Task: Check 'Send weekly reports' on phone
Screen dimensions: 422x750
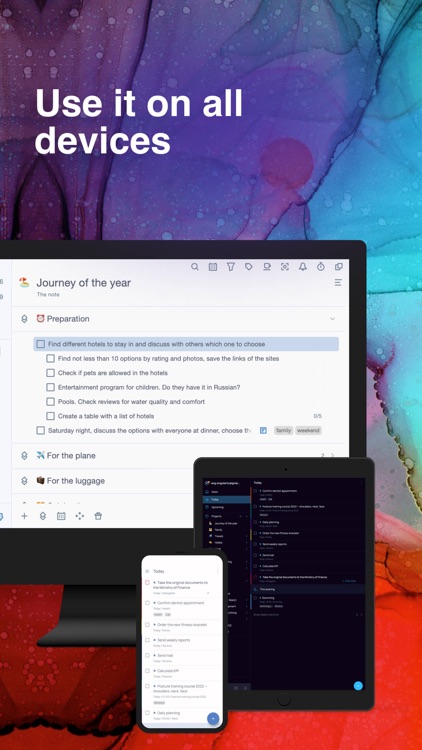Action: (147, 640)
